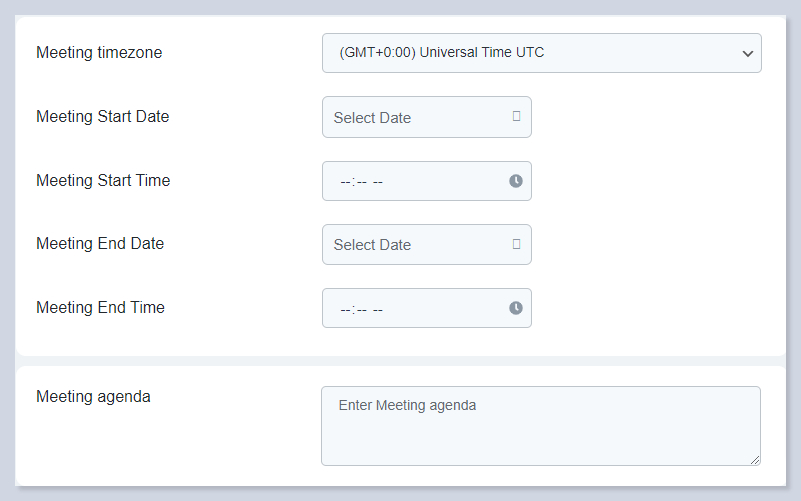Click clock icon in Meeting Start Time
Viewport: 801px width, 501px height.
coord(516,181)
